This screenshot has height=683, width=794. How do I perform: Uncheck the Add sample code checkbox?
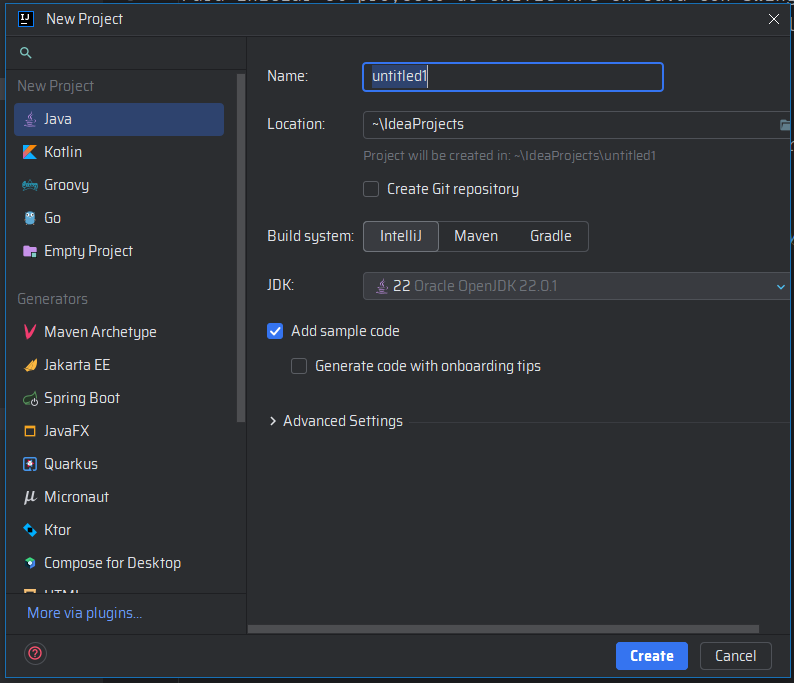[x=275, y=331]
